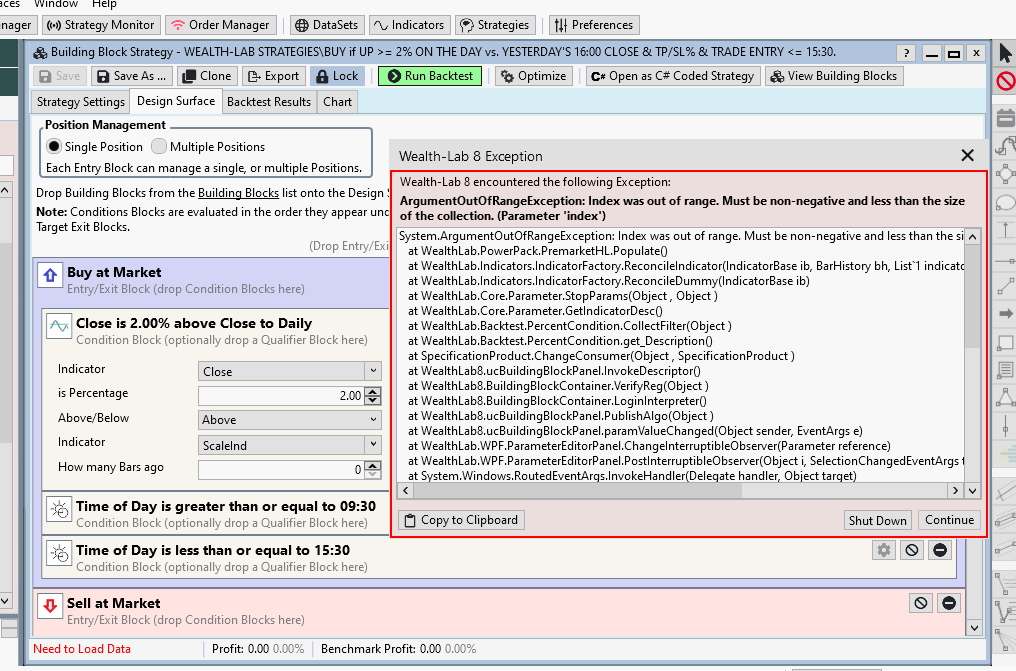Image resolution: width=1016 pixels, height=671 pixels.
Task: Open the Above/Below dropdown
Action: tap(290, 420)
